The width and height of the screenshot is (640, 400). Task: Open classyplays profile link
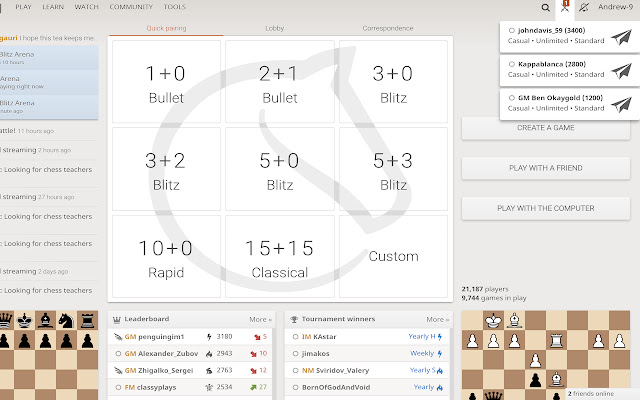pyautogui.click(x=150, y=387)
